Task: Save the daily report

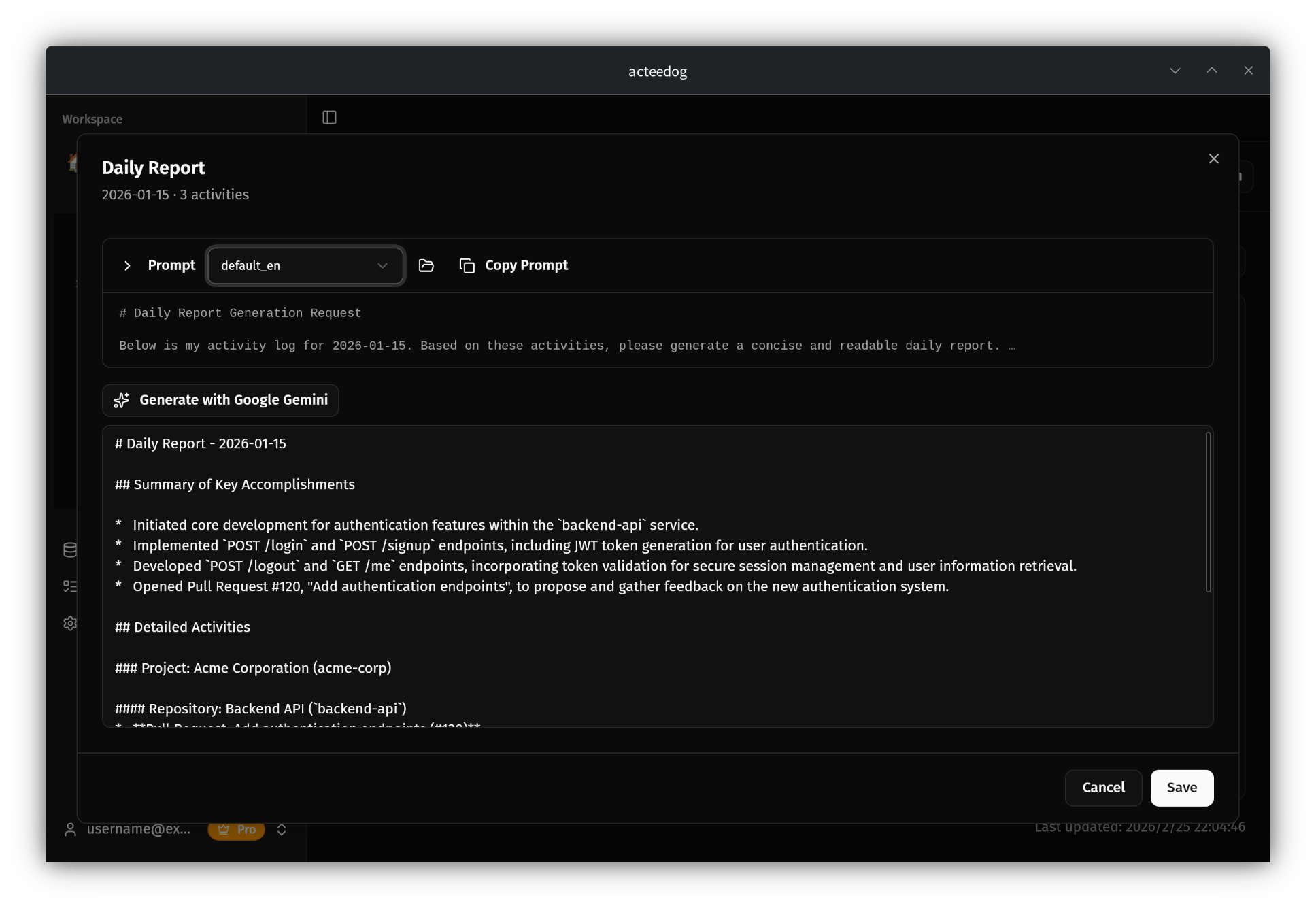Action: 1181,788
